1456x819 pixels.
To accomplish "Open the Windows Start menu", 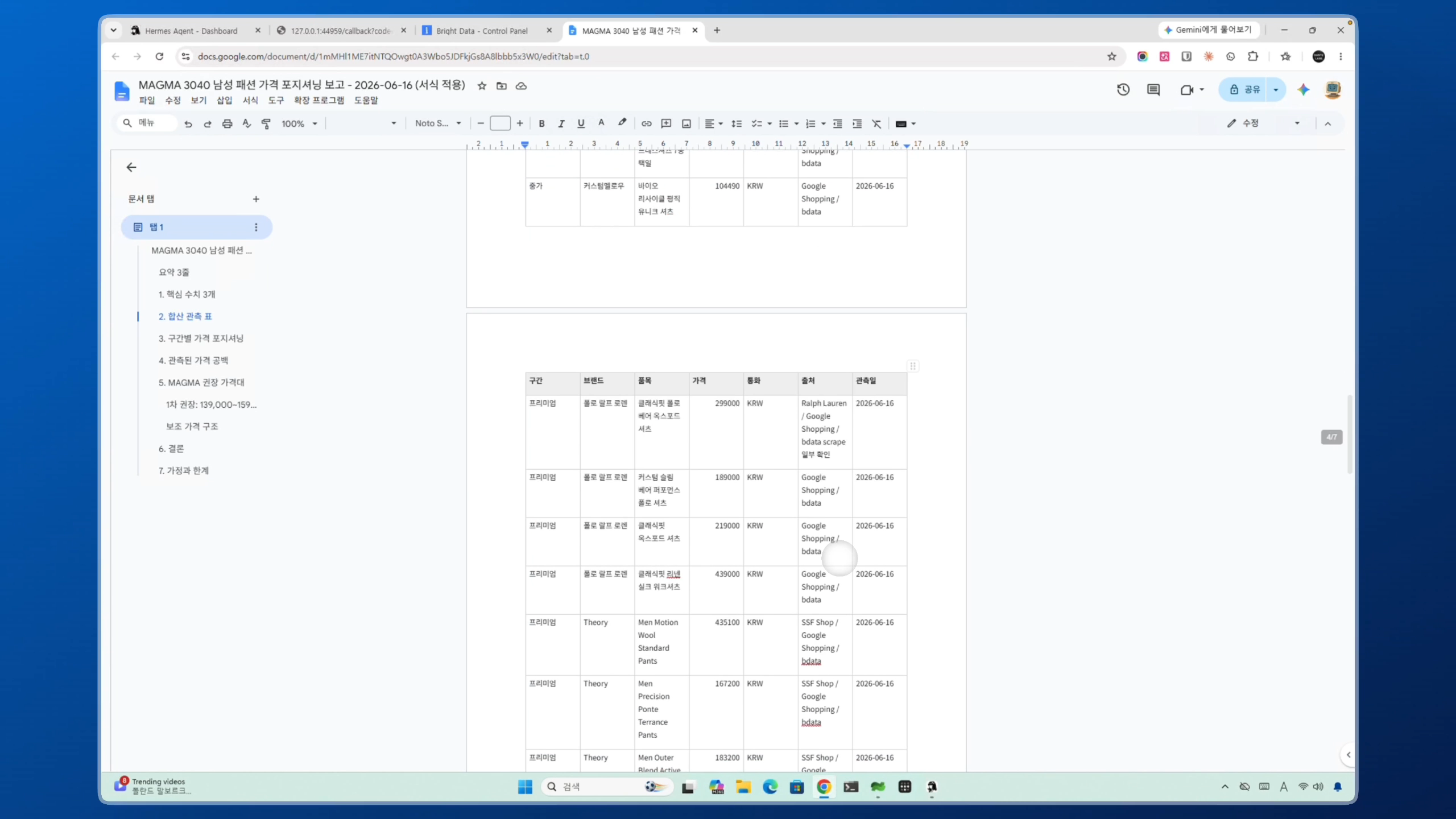I will click(525, 787).
